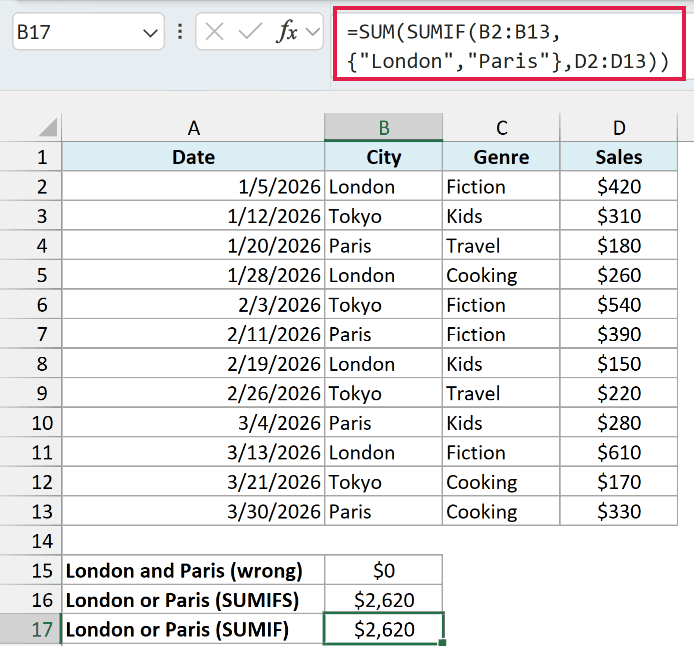Select the cell with date 1/20/2026

[193, 246]
